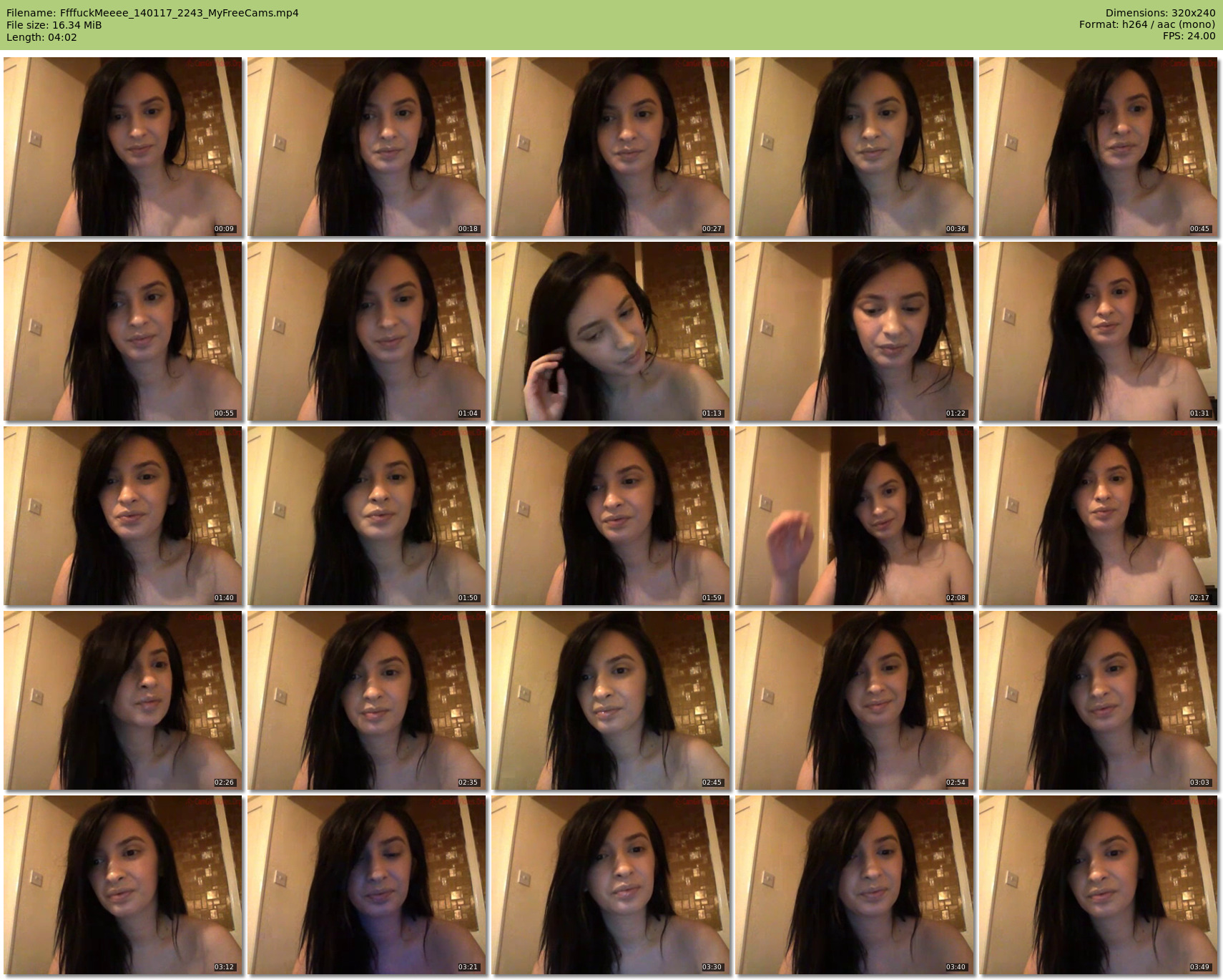Click the 'Format: h264 / aac (mono)' text
1223x980 pixels.
[1147, 24]
